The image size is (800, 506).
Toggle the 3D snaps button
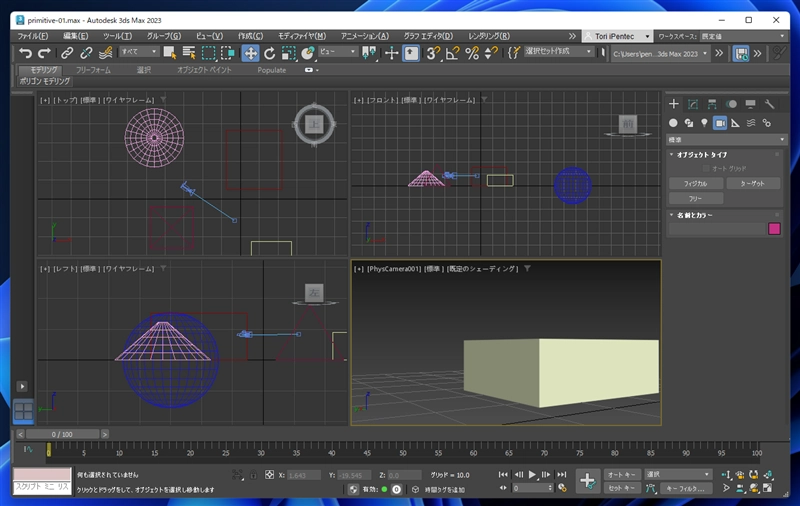point(434,53)
